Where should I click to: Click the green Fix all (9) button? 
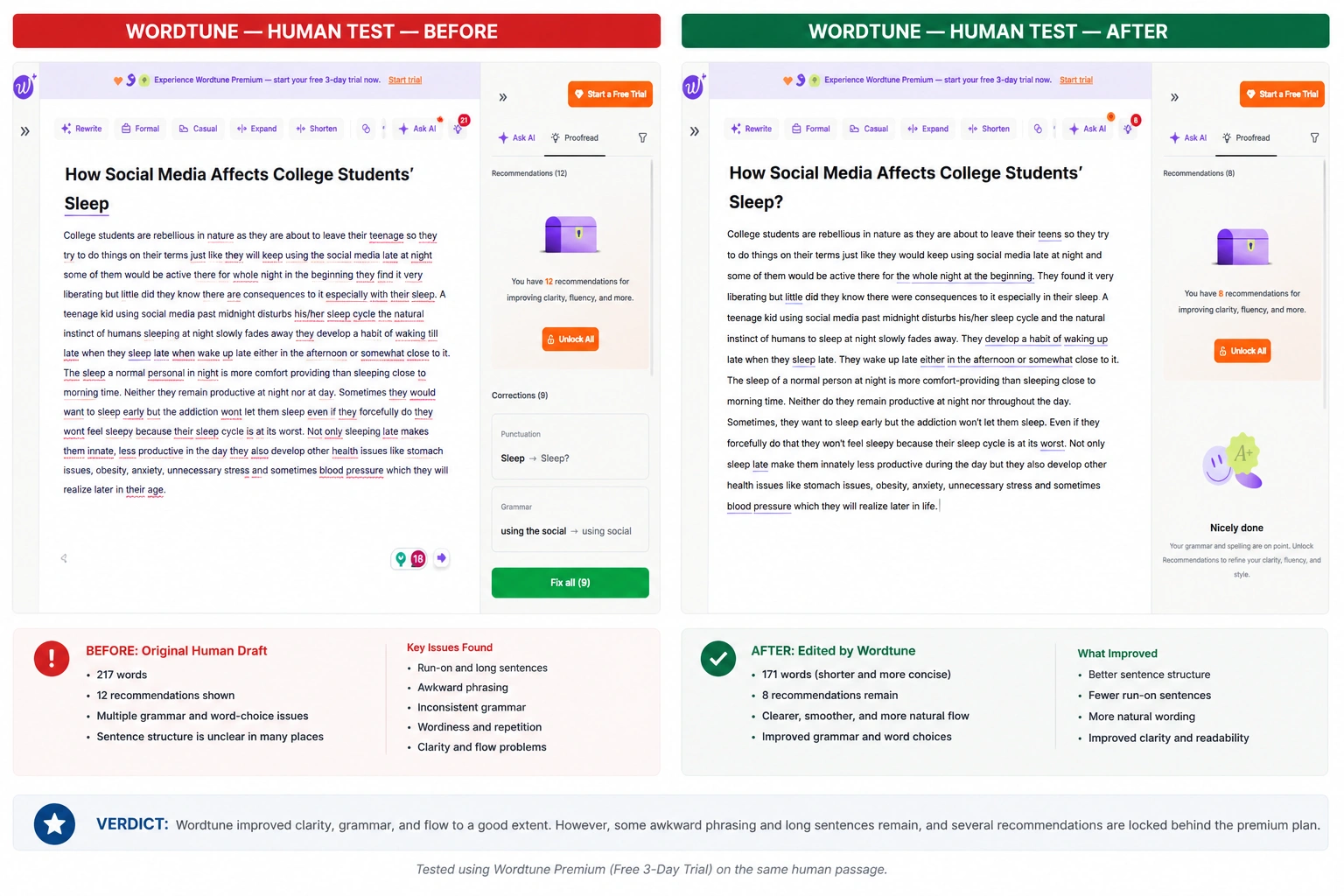570,583
